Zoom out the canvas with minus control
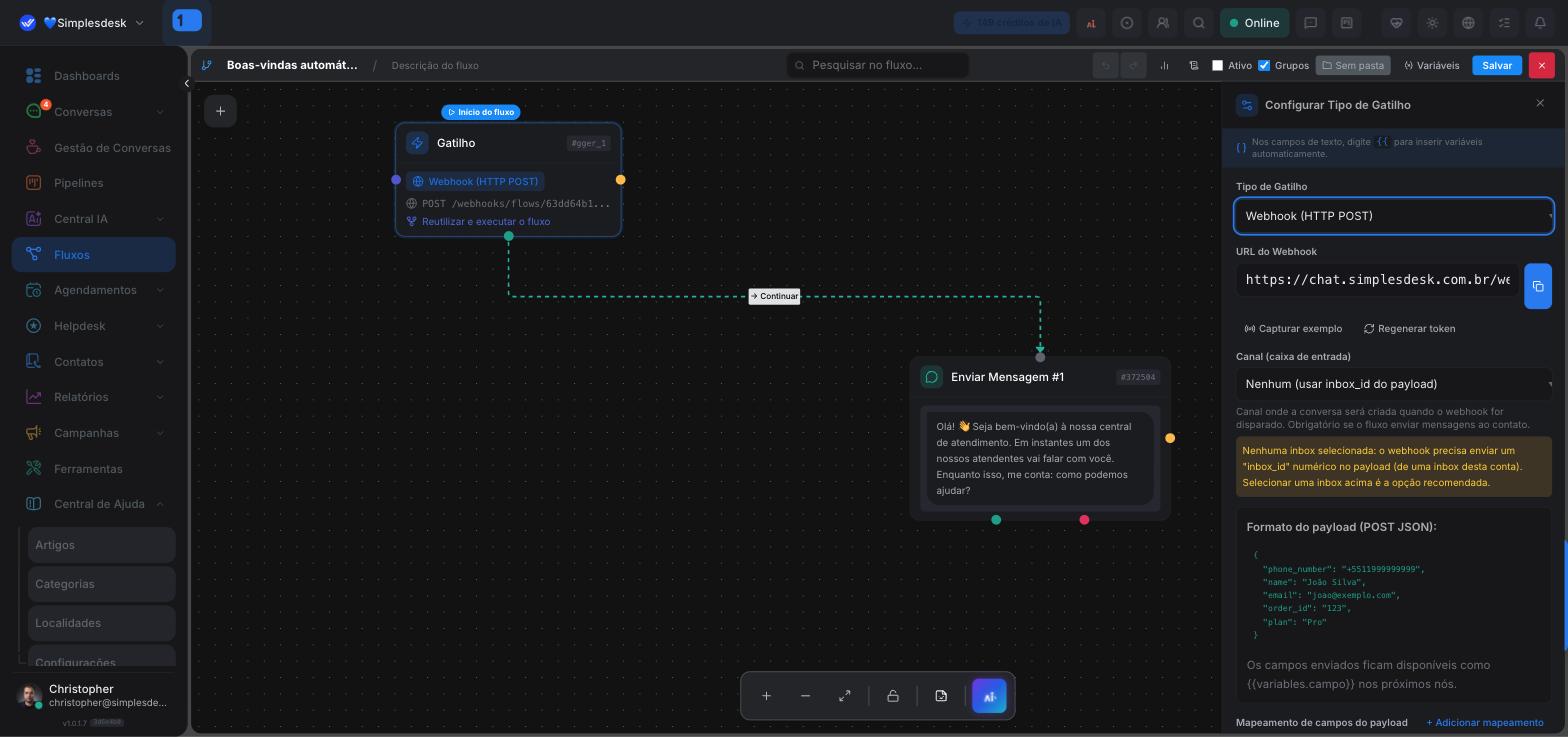1568x737 pixels. pyautogui.click(x=805, y=696)
